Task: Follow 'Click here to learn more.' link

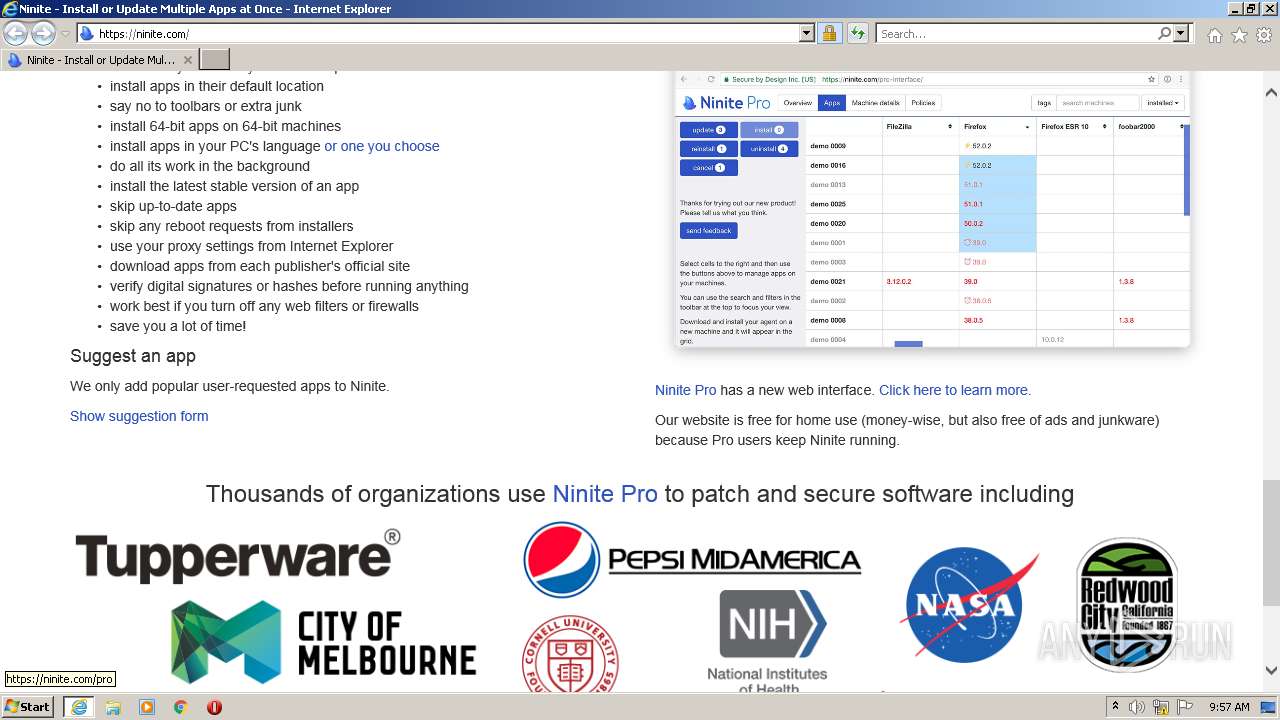Action: (x=955, y=390)
